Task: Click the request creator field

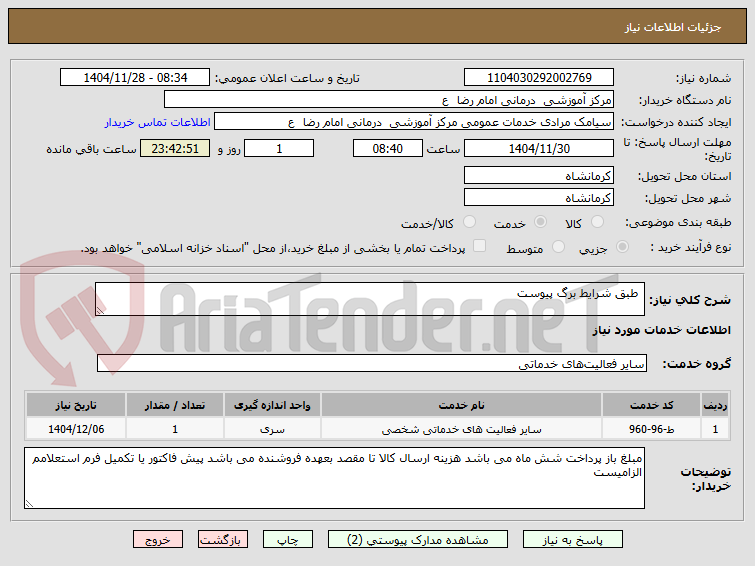Action: coord(414,122)
